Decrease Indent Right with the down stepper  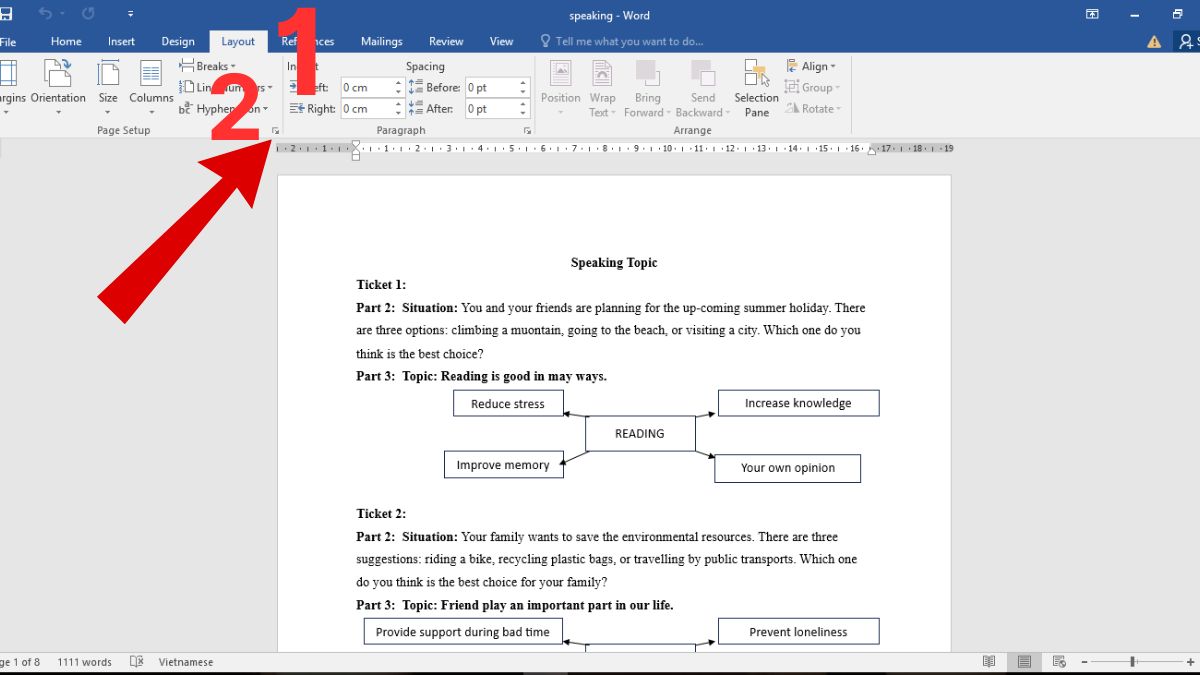(399, 114)
